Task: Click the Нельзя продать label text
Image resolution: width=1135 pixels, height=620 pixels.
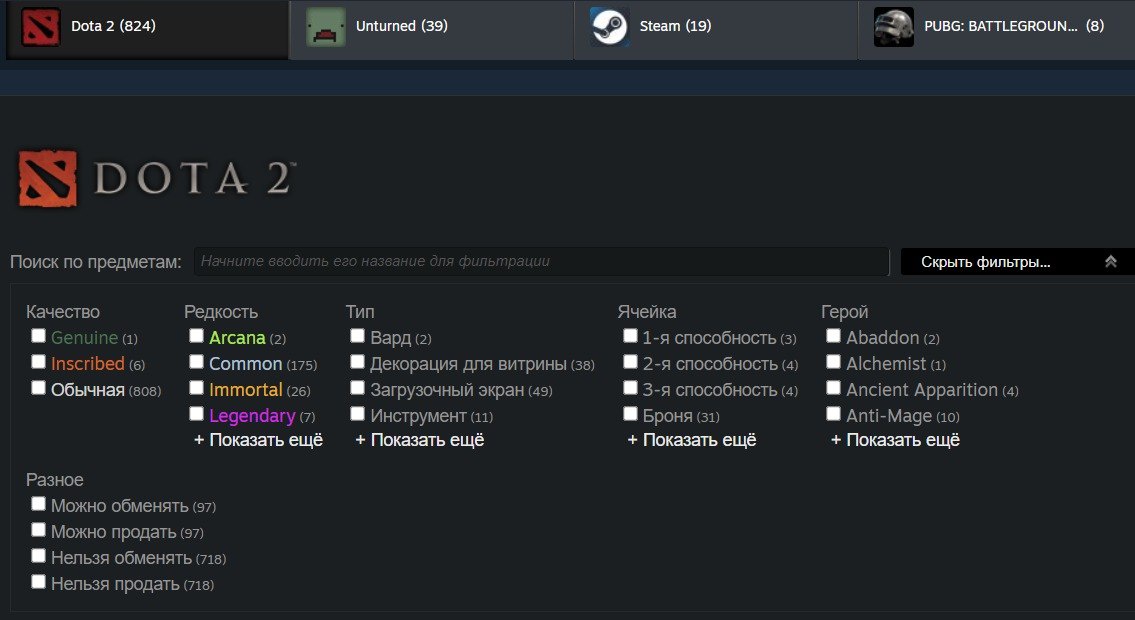Action: [115, 584]
